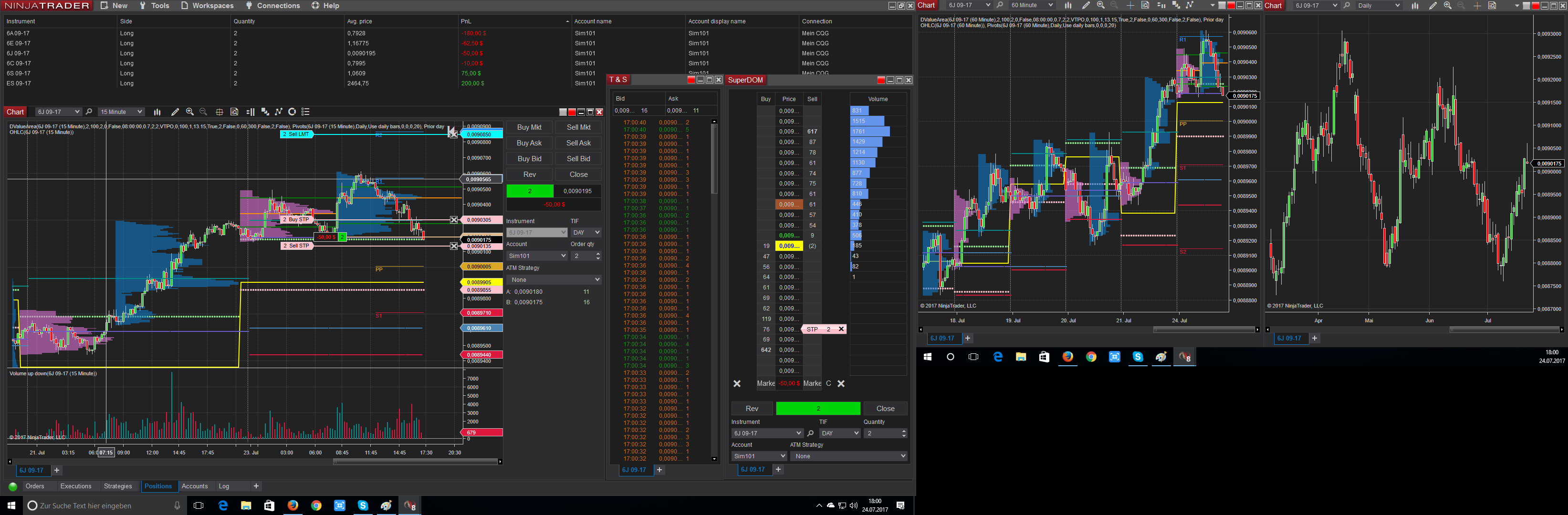The image size is (1568, 515).
Task: Select crosshair plus icon in 60 Minute chart
Action: click(x=1130, y=5)
